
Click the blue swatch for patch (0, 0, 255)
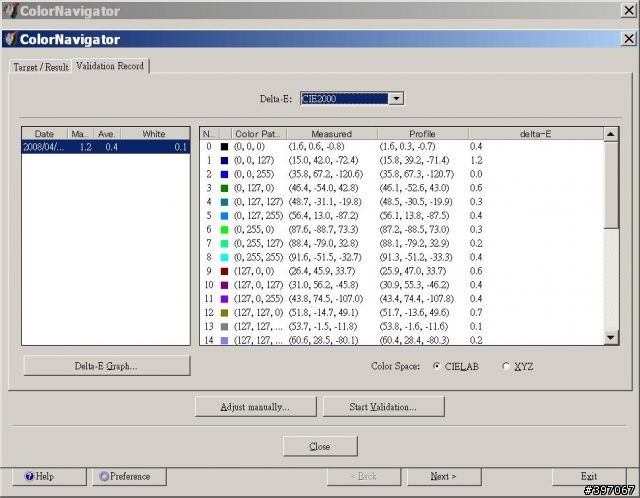coord(224,174)
